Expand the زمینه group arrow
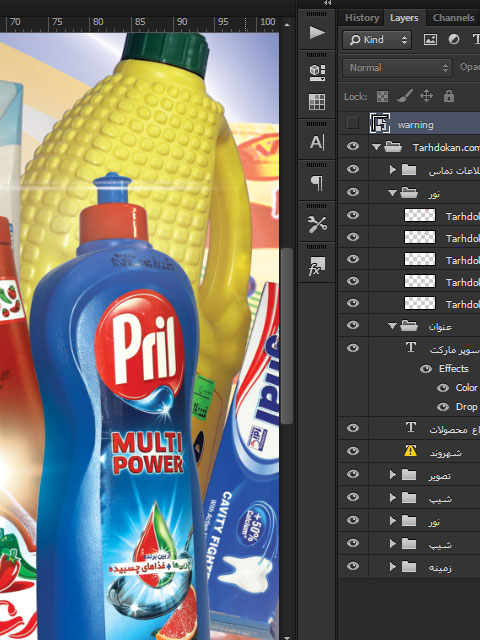 tap(393, 567)
